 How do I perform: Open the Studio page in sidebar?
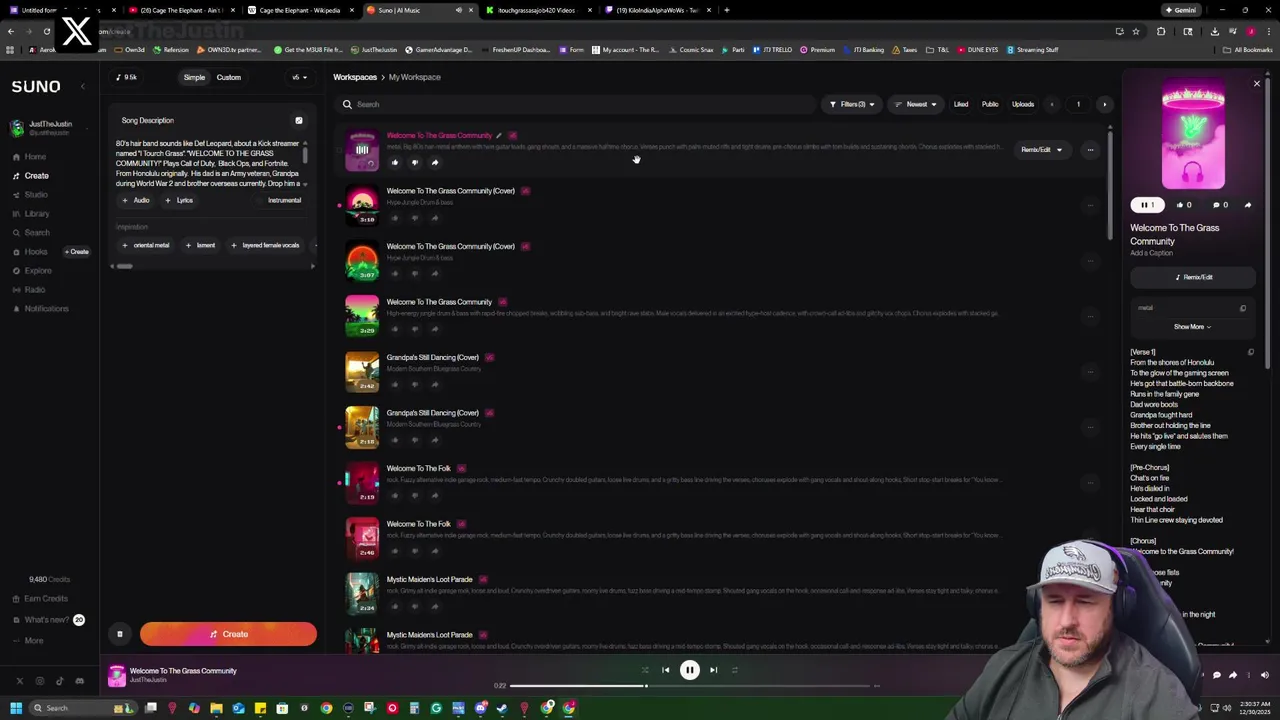(x=35, y=195)
